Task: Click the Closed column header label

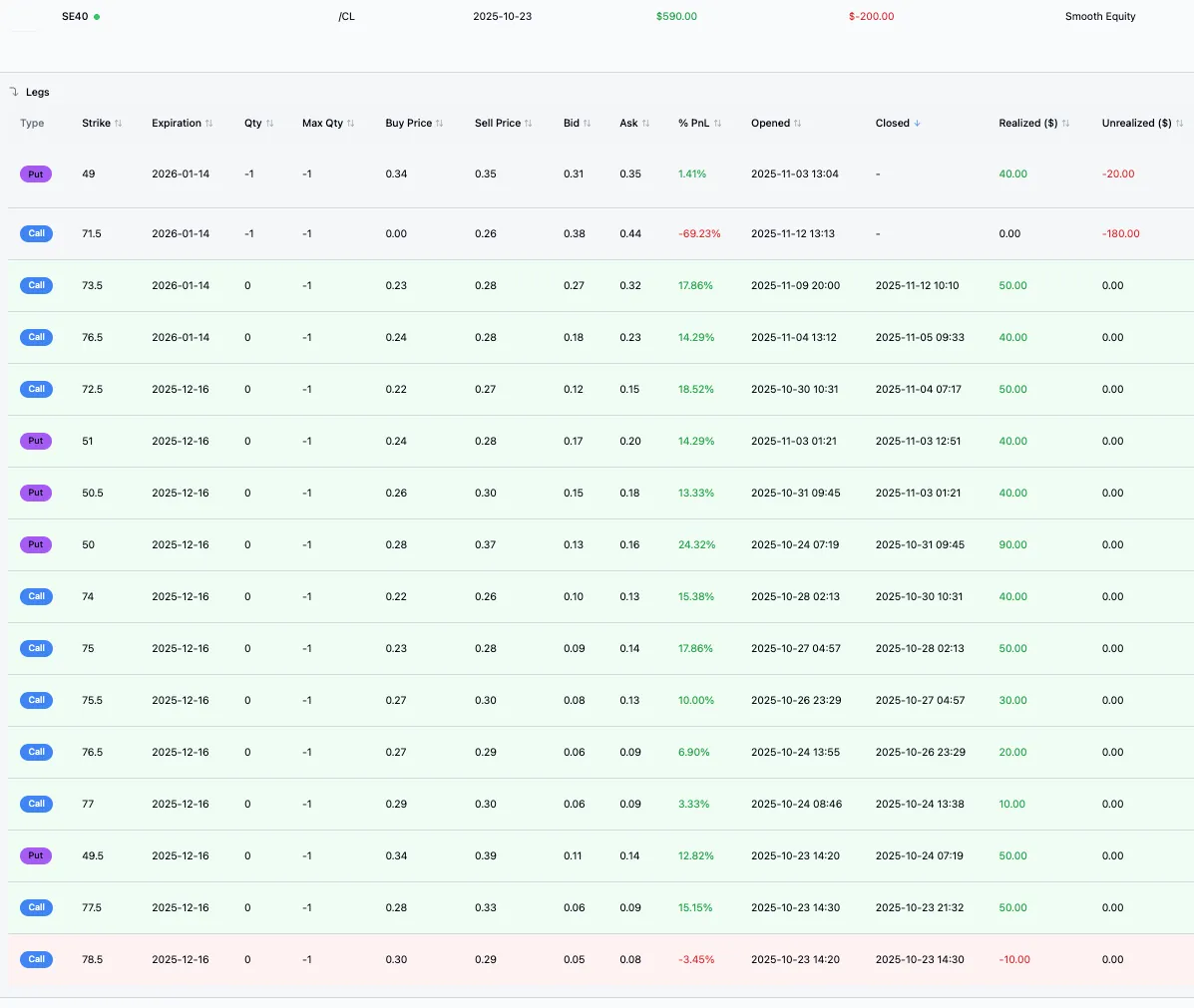Action: (x=893, y=124)
